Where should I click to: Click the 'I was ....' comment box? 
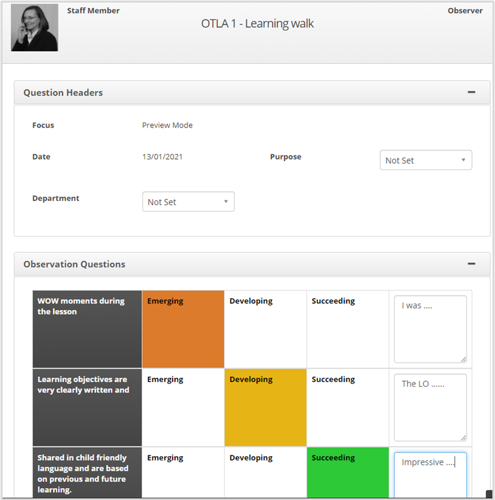(x=430, y=329)
